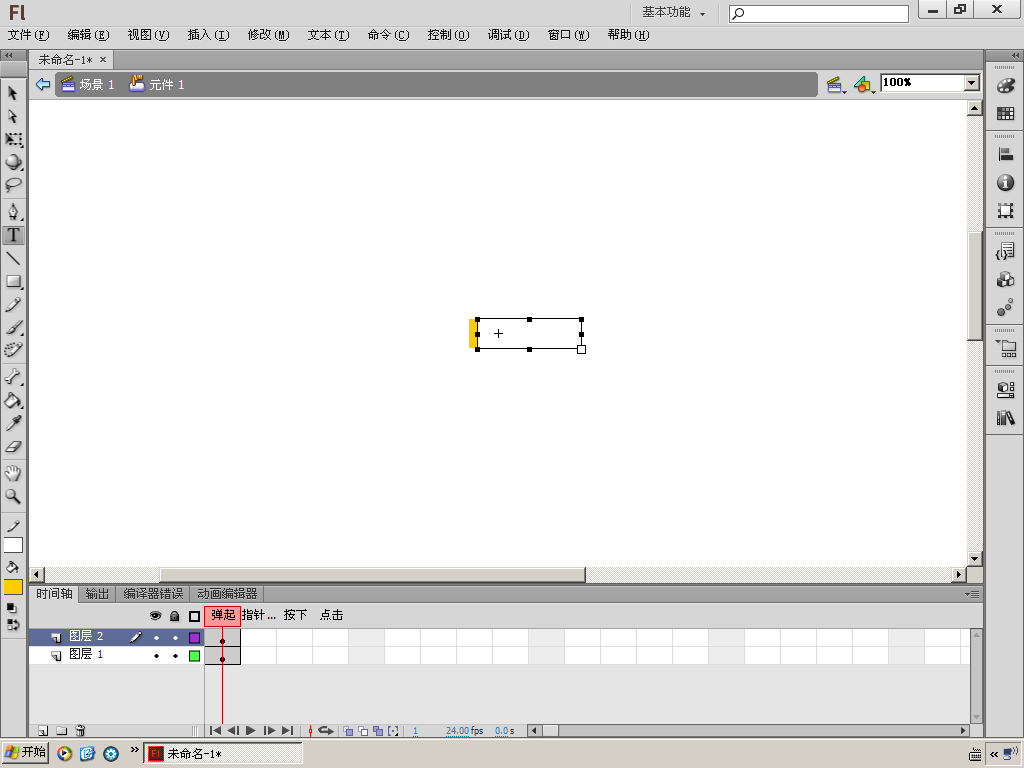Switch to the 动画编辑器 tab

click(227, 594)
